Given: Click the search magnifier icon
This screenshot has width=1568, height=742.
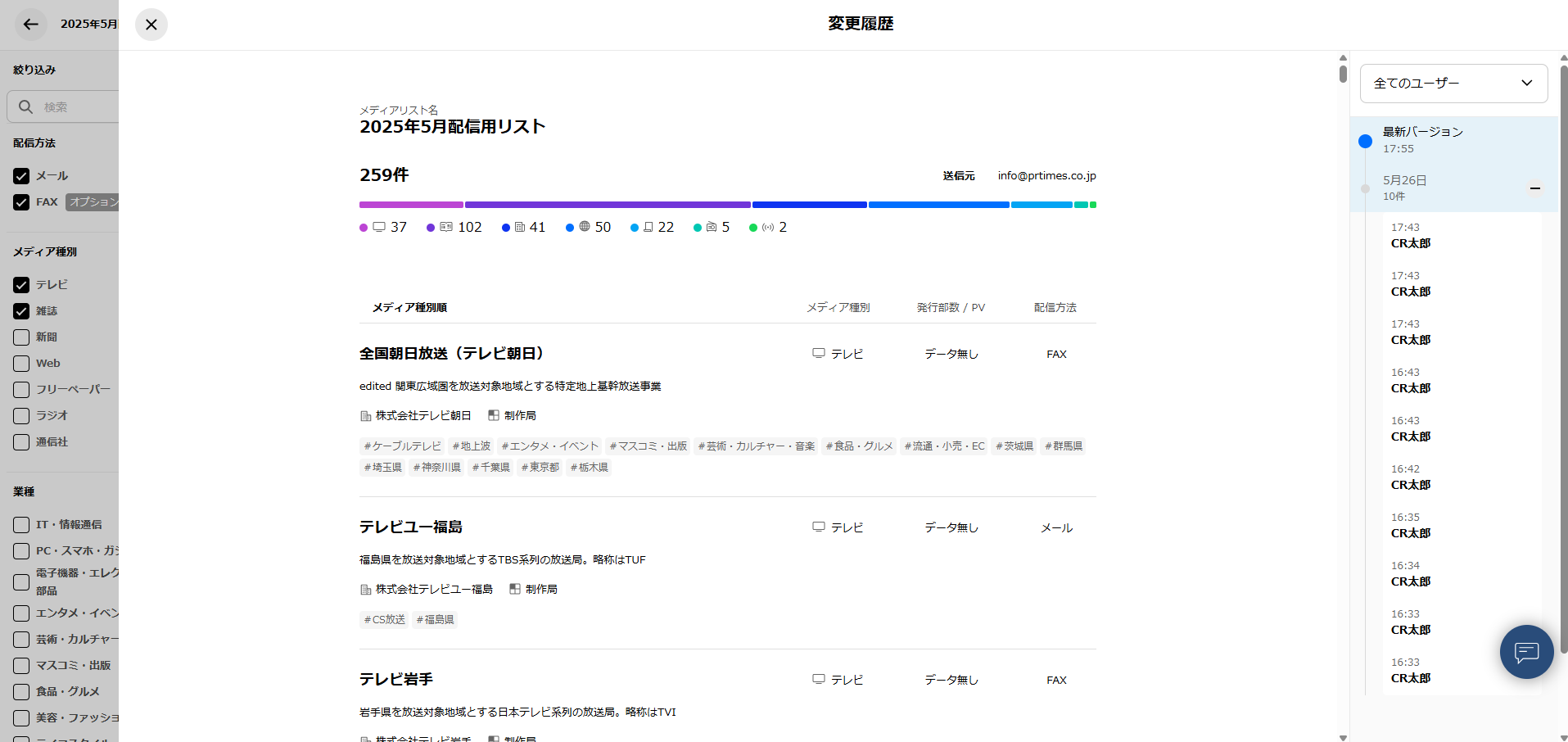Looking at the screenshot, I should (x=26, y=107).
